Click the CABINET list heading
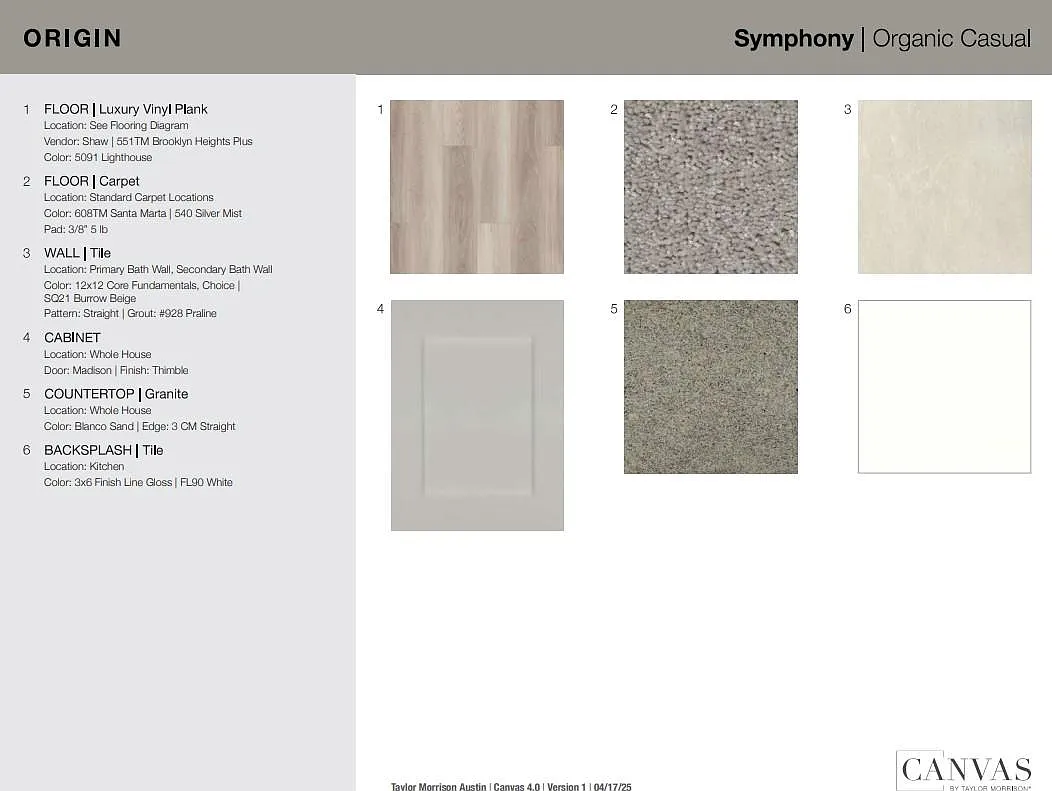Viewport: 1052px width, 791px height. (x=72, y=338)
